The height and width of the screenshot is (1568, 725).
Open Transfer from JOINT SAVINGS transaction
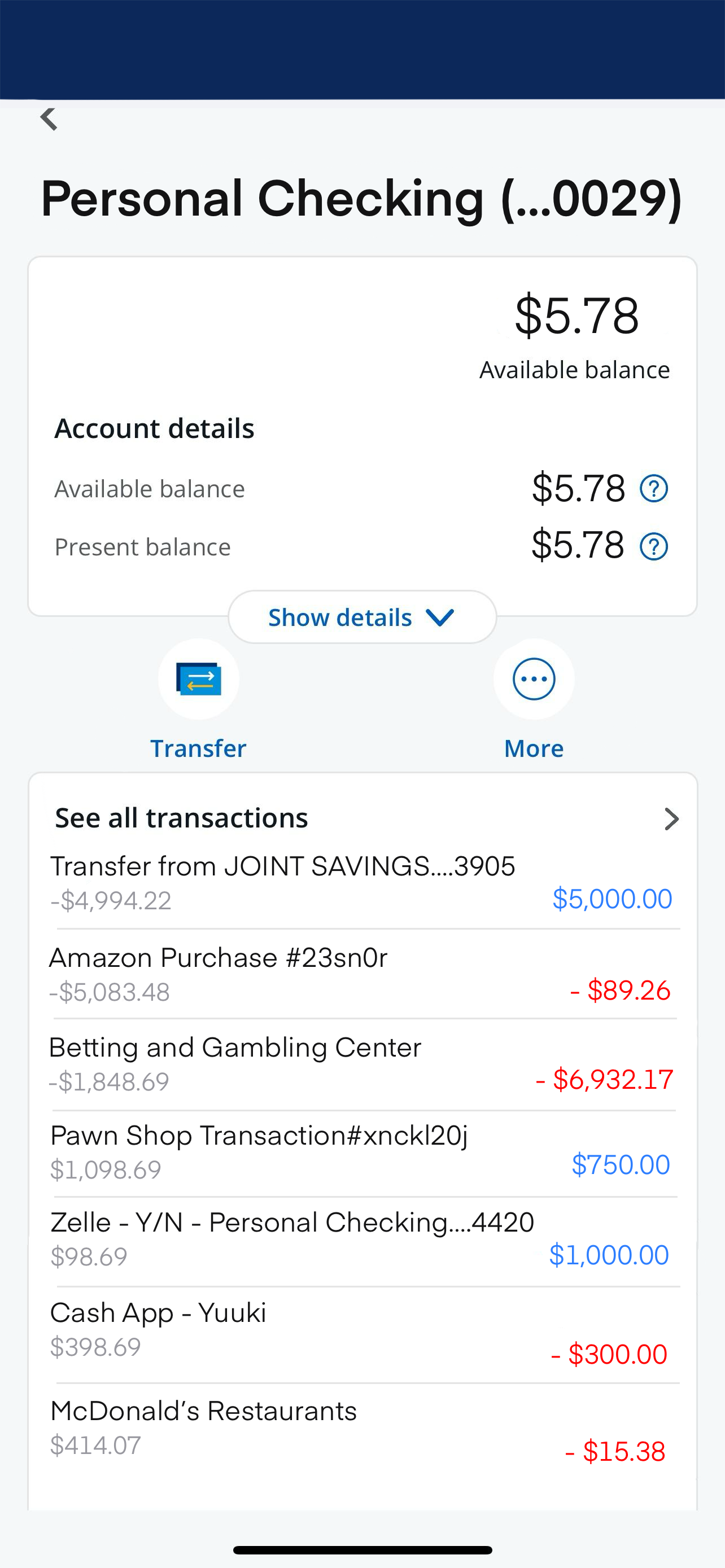point(282,867)
